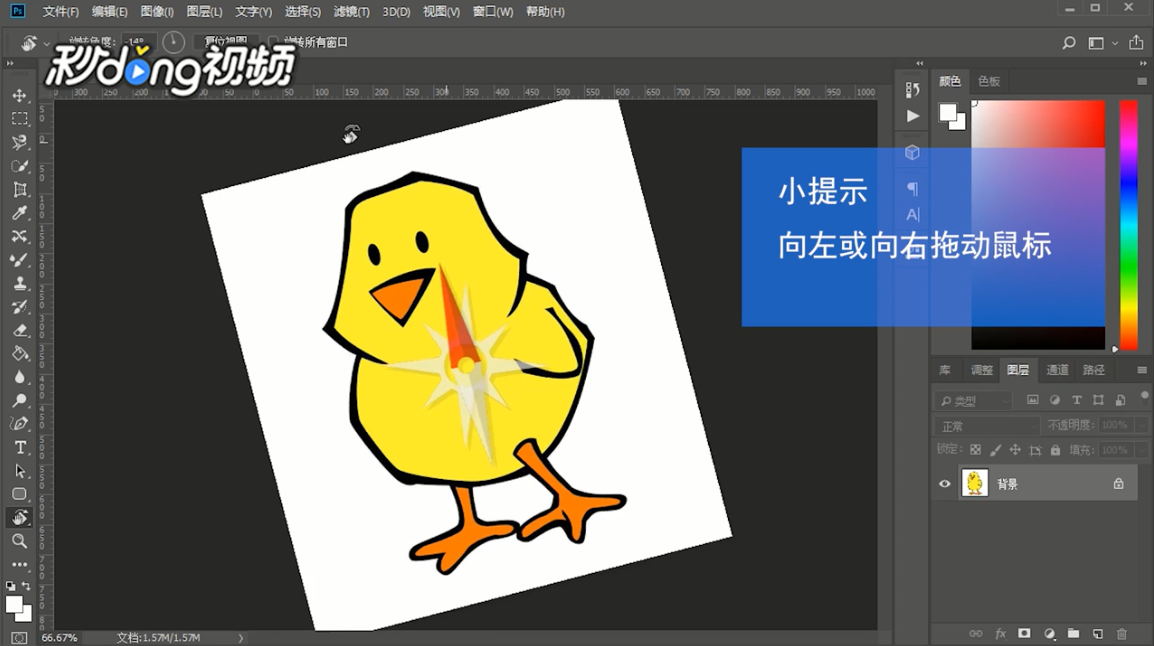Open the 填充 dropdown arrow
The height and width of the screenshot is (646, 1154).
[1141, 450]
